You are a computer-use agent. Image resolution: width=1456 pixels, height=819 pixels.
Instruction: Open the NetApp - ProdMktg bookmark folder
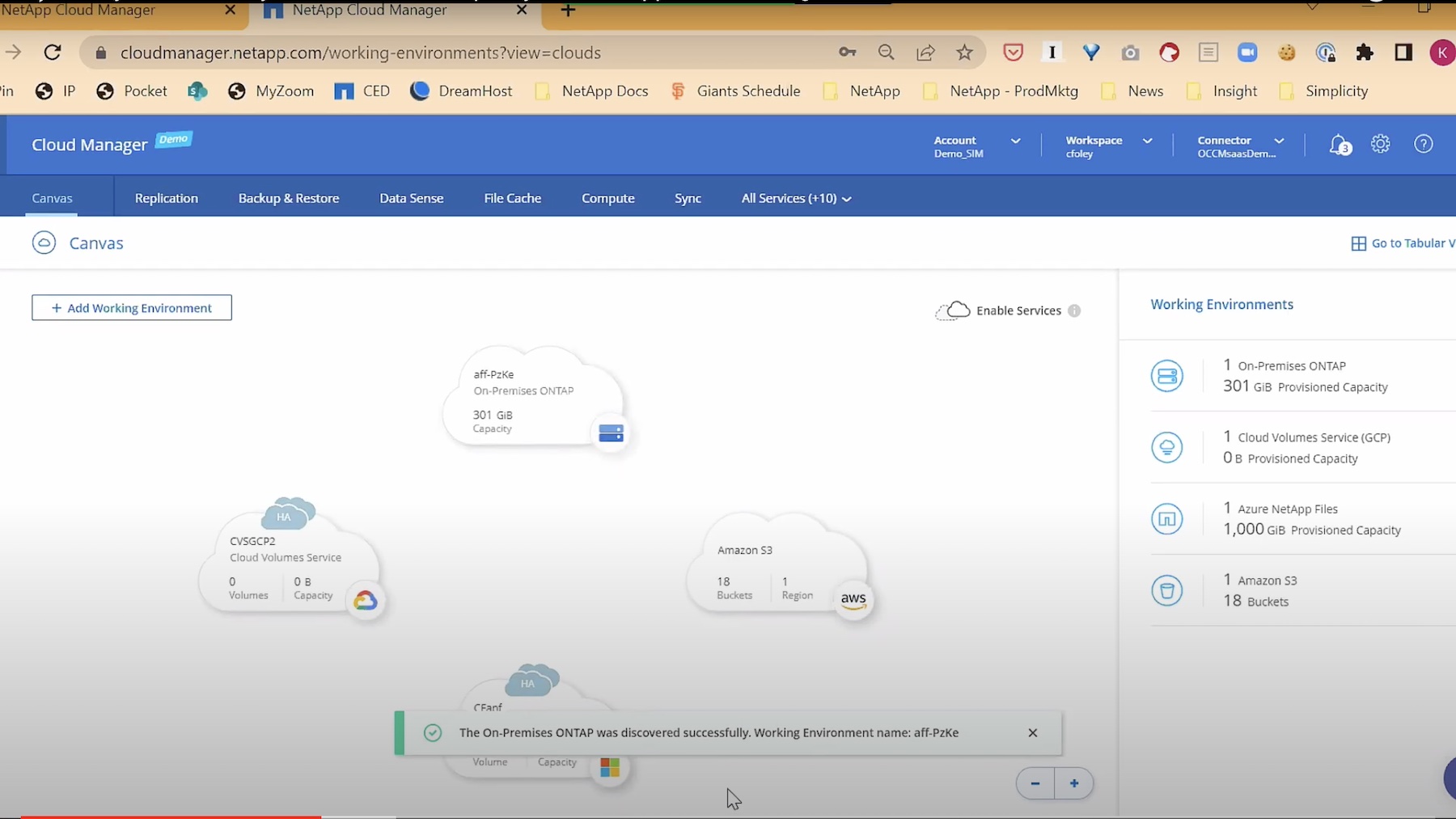click(x=1001, y=91)
